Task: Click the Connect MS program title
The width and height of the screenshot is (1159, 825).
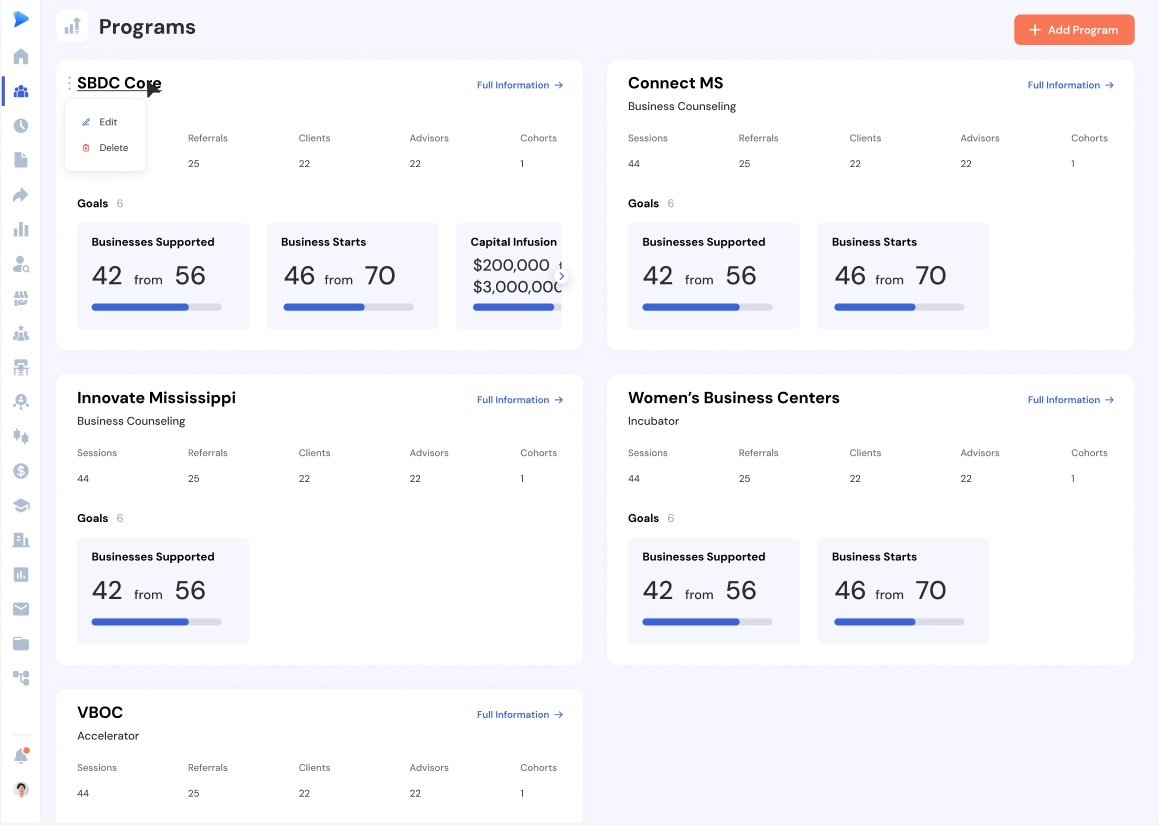Action: pos(676,83)
